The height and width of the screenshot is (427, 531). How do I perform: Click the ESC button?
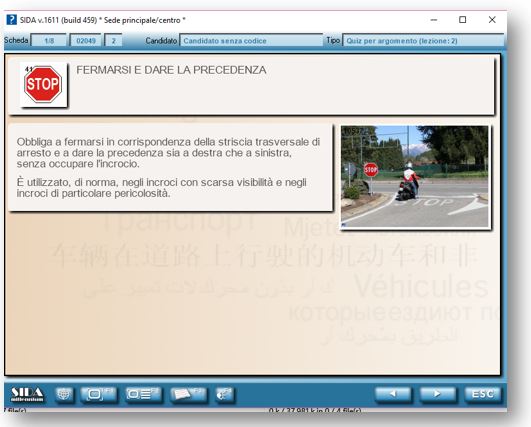482,394
